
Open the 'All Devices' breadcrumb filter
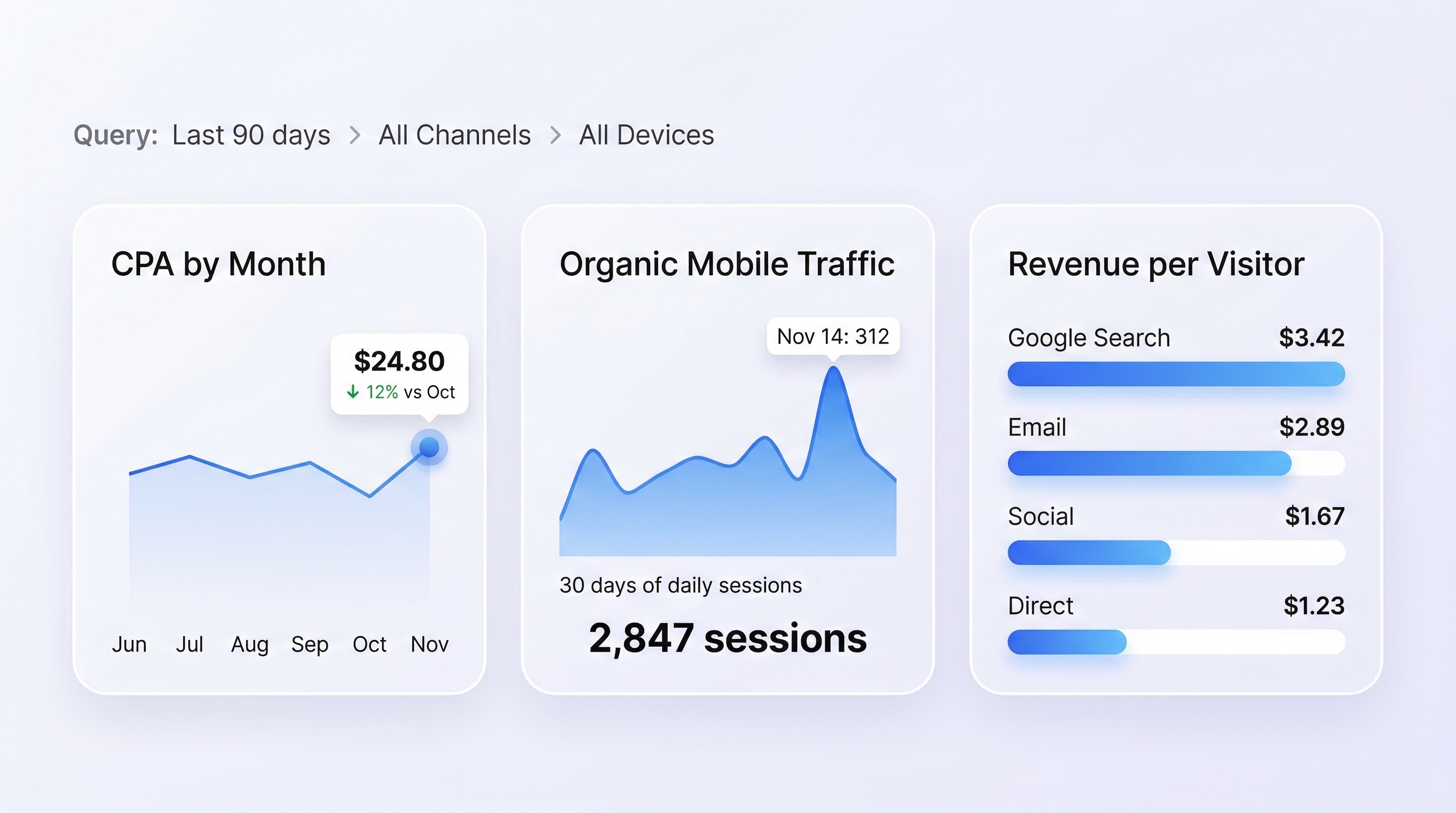coord(646,135)
